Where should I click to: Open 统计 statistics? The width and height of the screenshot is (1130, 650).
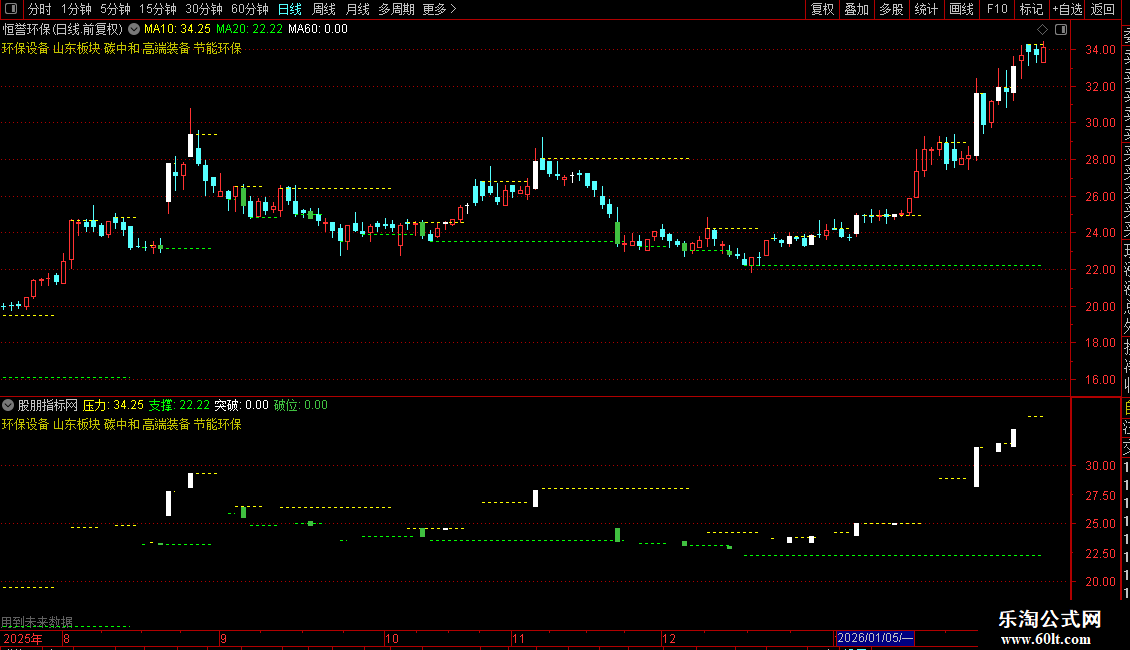(x=926, y=9)
